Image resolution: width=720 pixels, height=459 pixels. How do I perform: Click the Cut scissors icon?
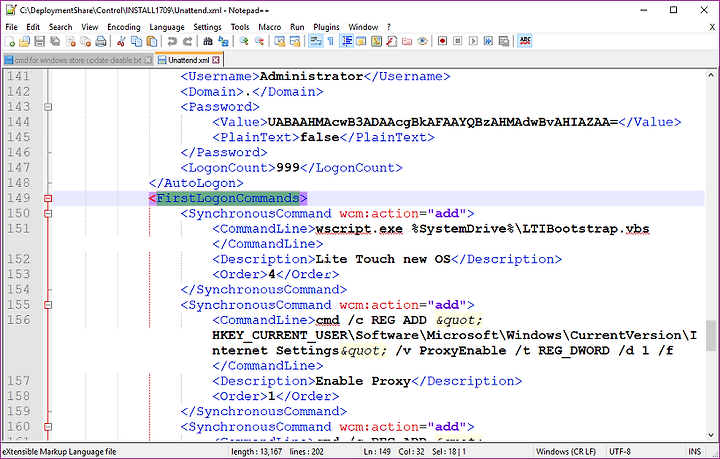121,41
